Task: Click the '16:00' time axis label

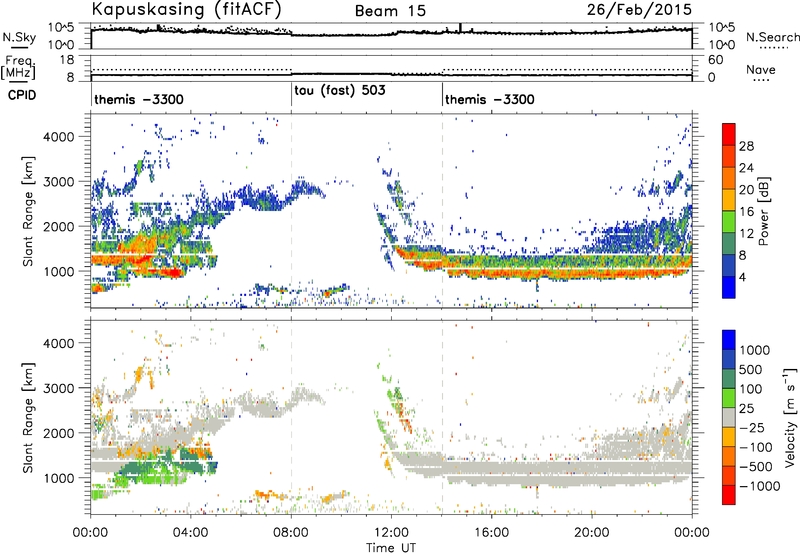Action: click(x=491, y=533)
